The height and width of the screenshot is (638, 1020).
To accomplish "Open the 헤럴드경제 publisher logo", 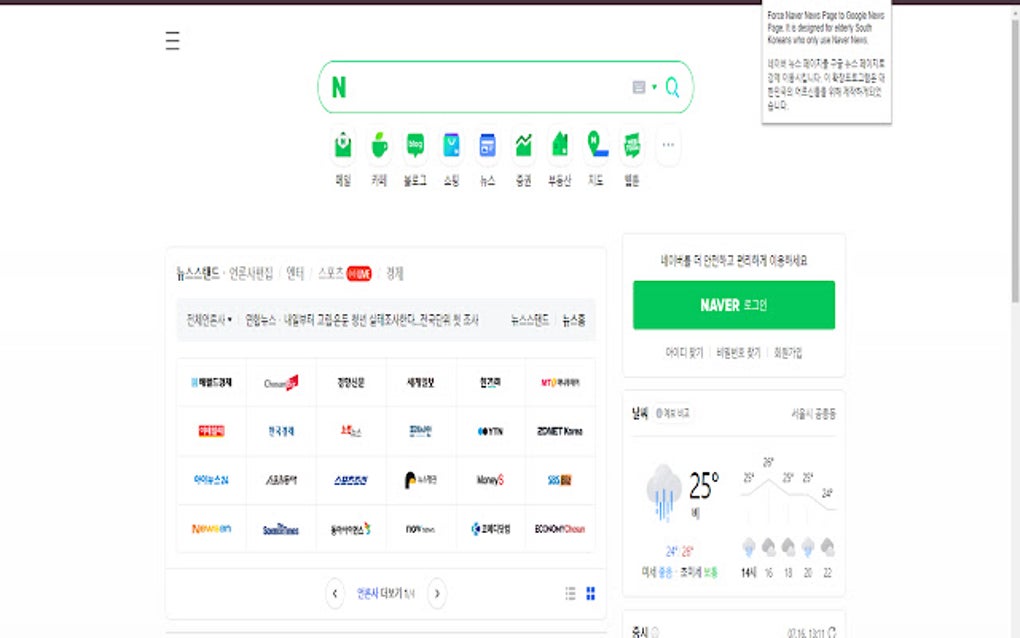I will pyautogui.click(x=211, y=382).
